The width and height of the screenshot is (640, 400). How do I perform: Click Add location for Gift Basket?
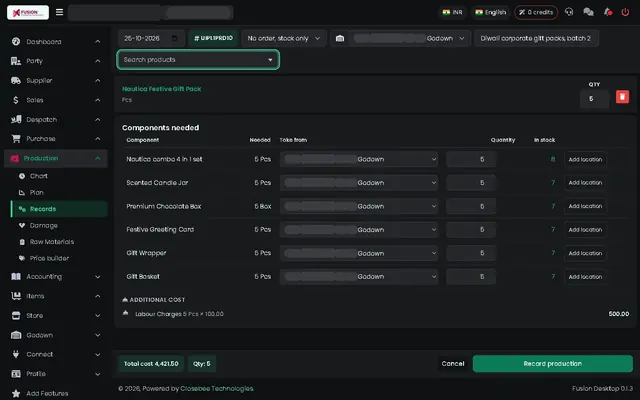pos(585,276)
